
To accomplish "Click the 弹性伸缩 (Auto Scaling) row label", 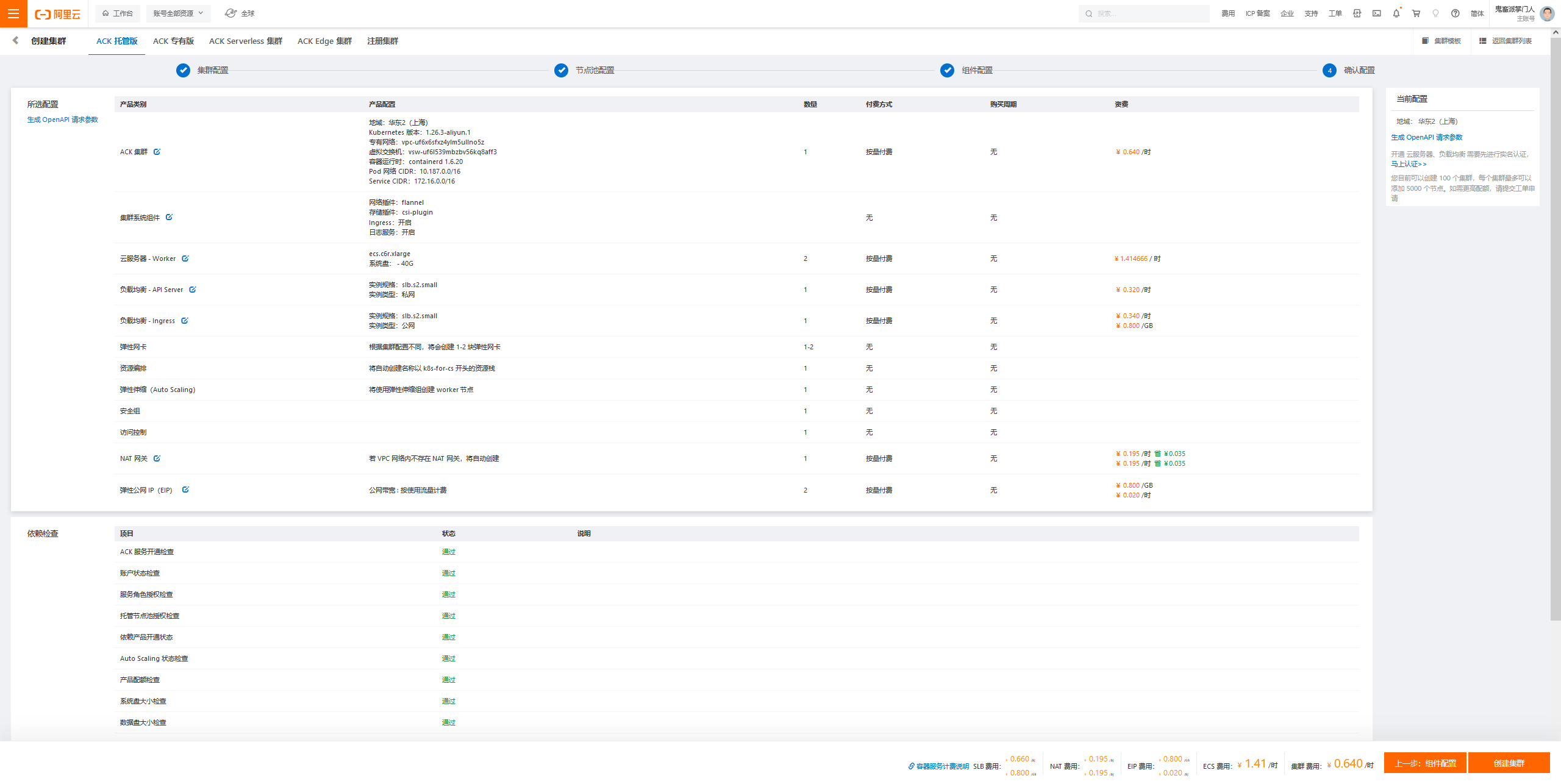I will (157, 390).
